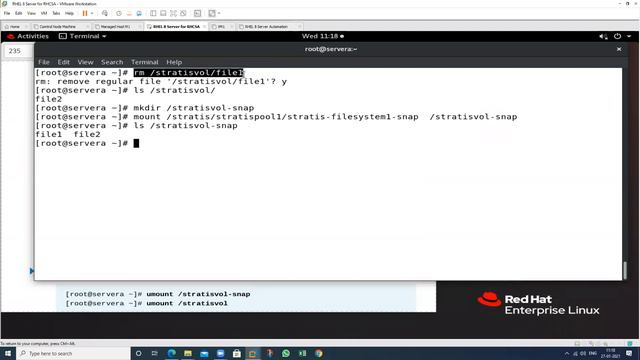Expand the GNOME system menu arrow

point(629,36)
